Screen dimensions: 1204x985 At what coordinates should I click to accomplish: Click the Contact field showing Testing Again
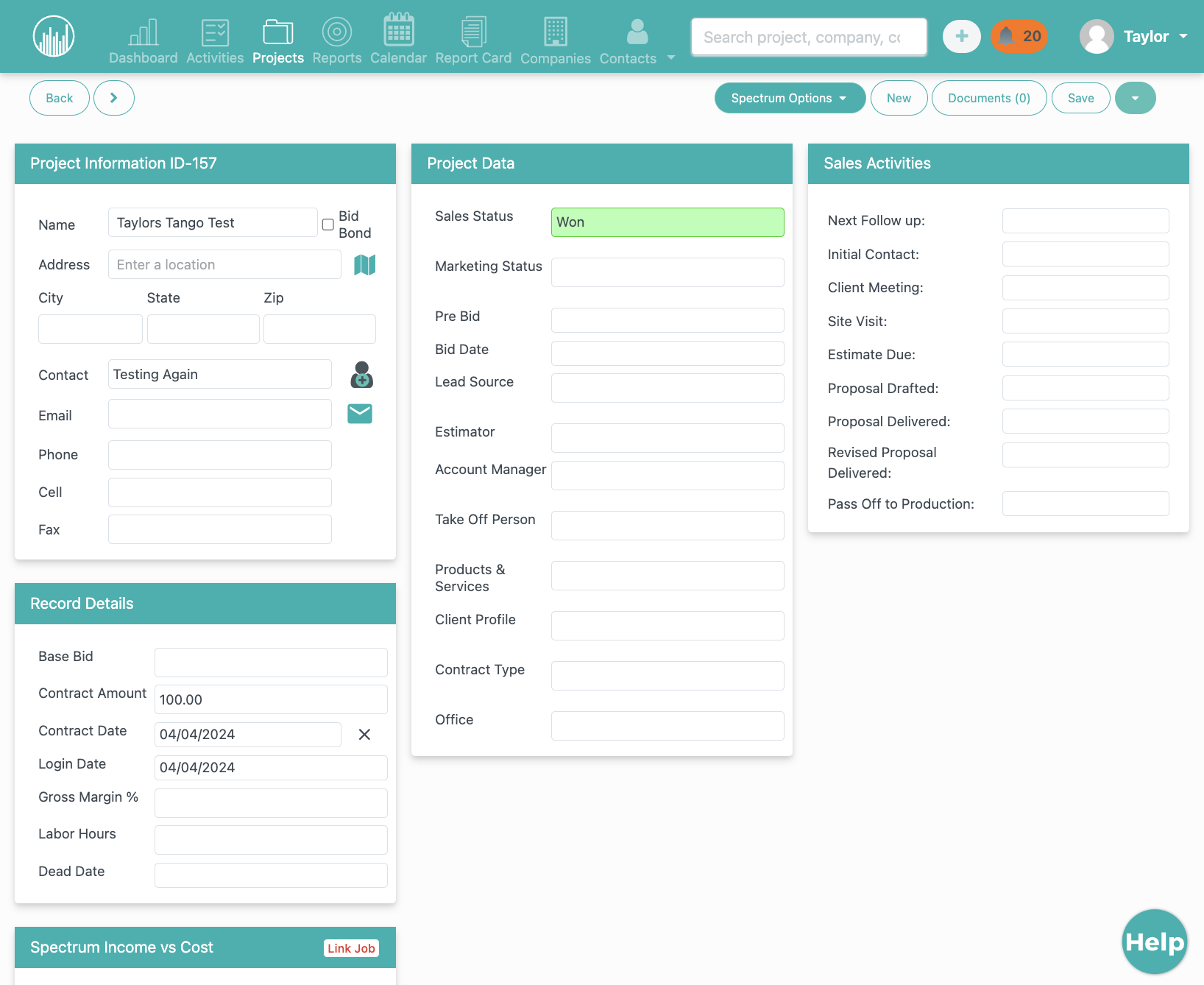(x=220, y=374)
